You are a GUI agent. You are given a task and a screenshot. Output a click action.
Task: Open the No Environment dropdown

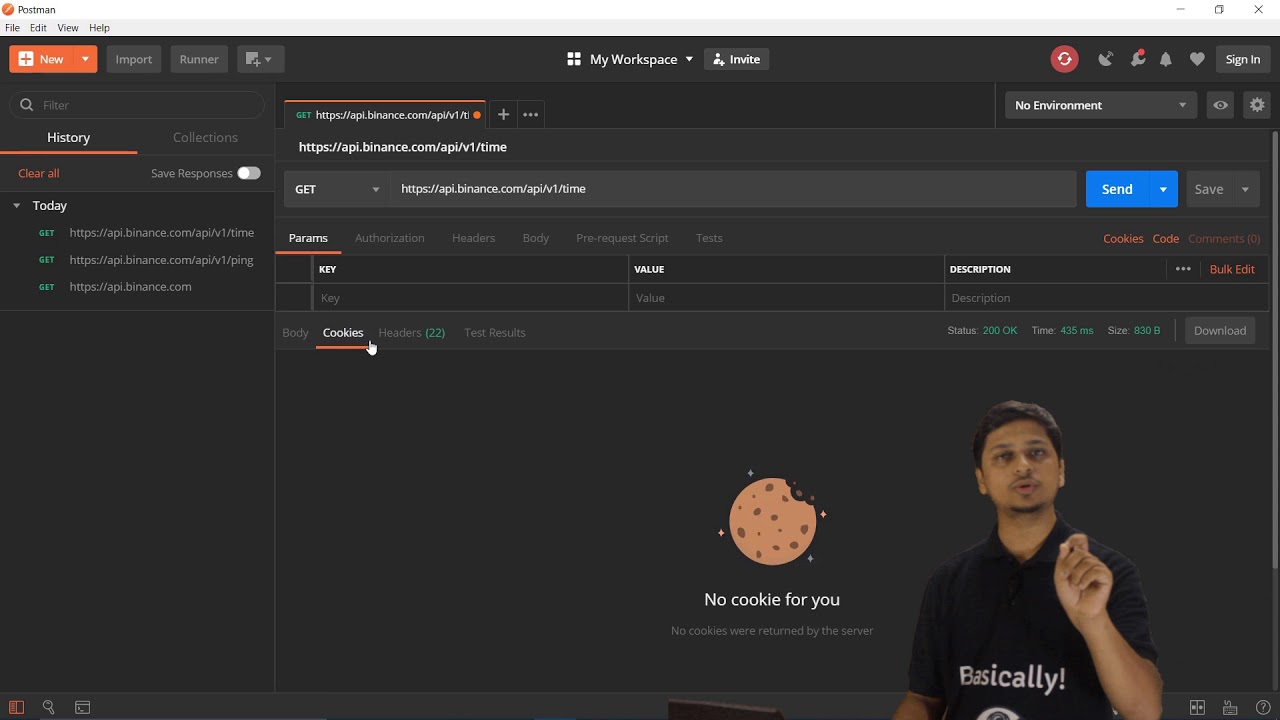click(x=1101, y=105)
